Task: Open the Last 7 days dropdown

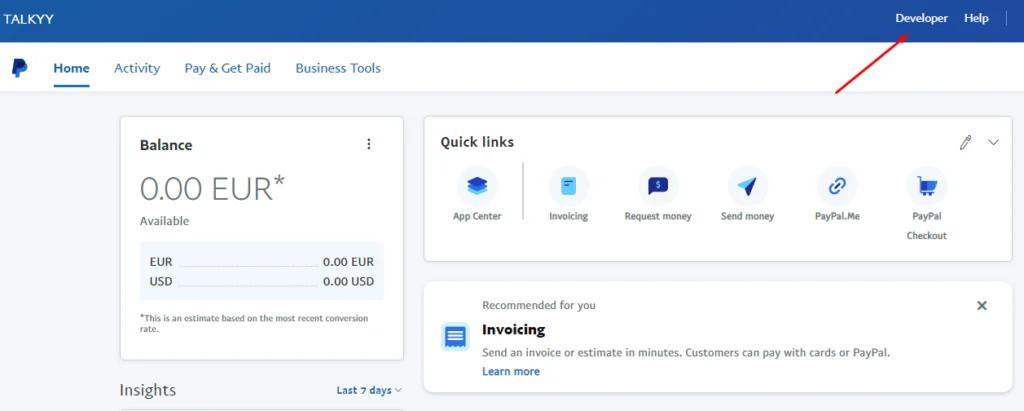Action: [369, 390]
